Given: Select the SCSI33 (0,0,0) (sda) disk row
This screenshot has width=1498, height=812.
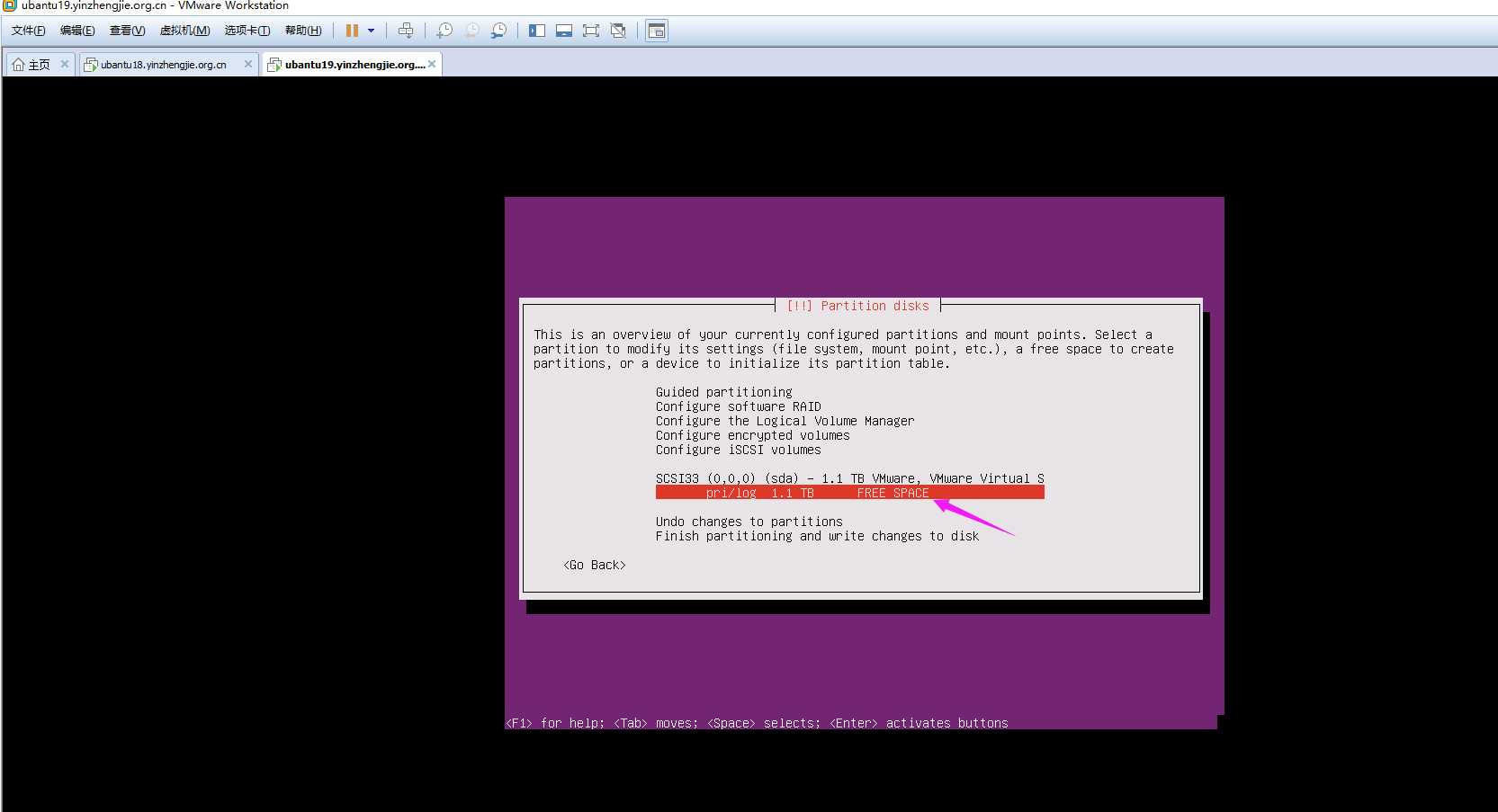Looking at the screenshot, I should pyautogui.click(x=850, y=478).
